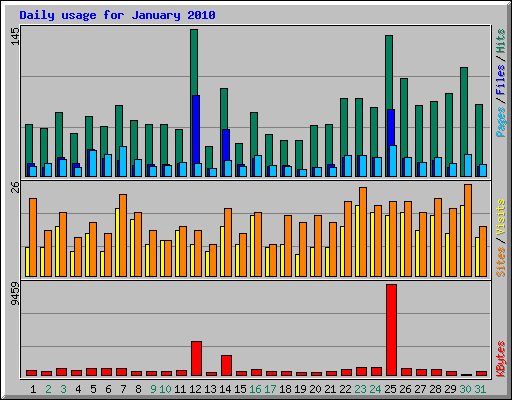Image resolution: width=512 pixels, height=400 pixels.
Task: Click the green day 3 label
Action: pos(63,389)
